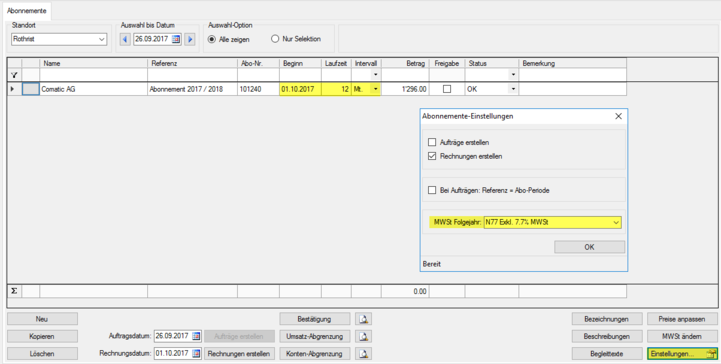The width and height of the screenshot is (721, 364).
Task: Open preview icon next to Konten-Abgrenzung
Action: tap(363, 354)
